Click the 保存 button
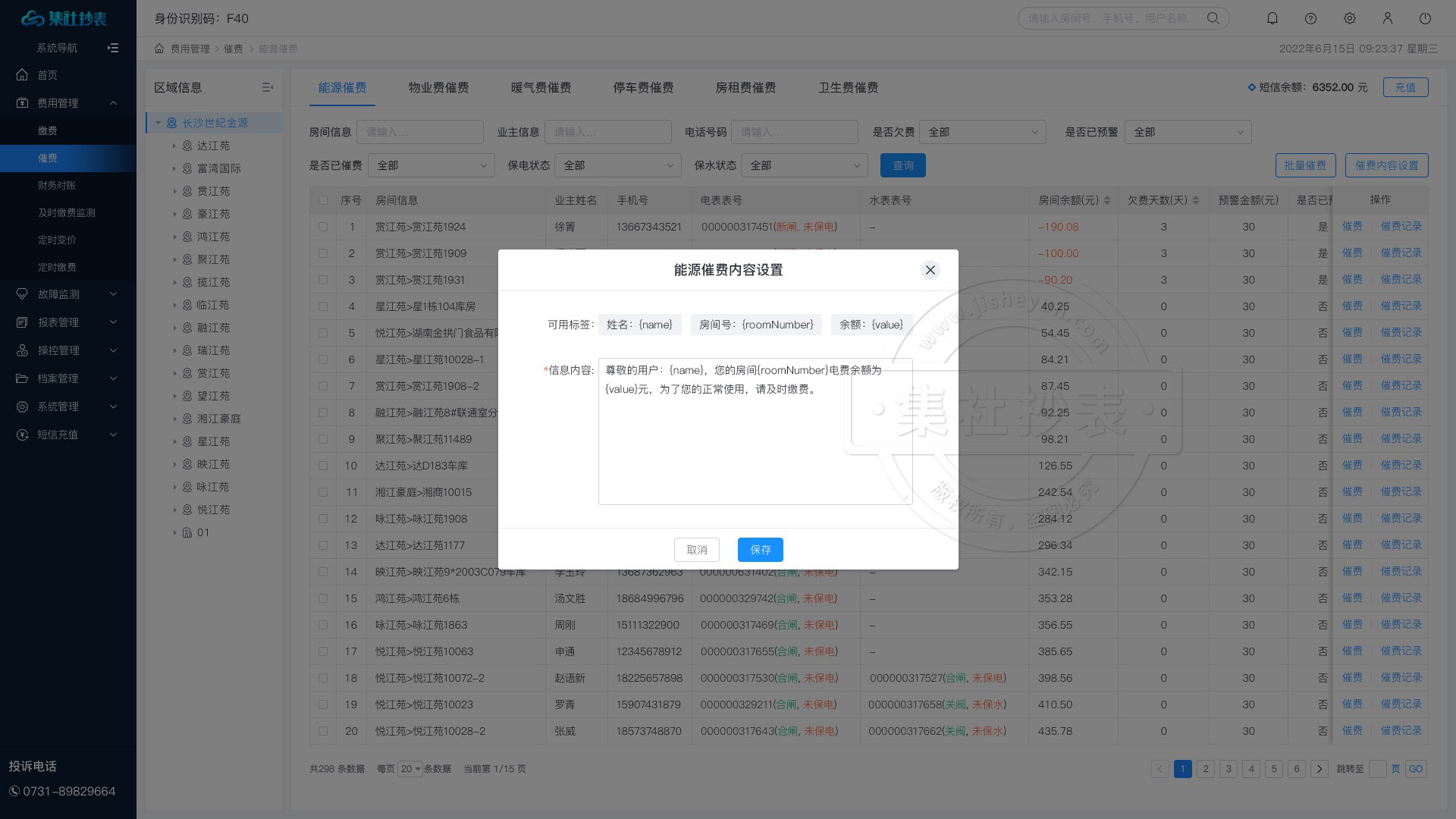The image size is (1456, 819). coord(760,550)
